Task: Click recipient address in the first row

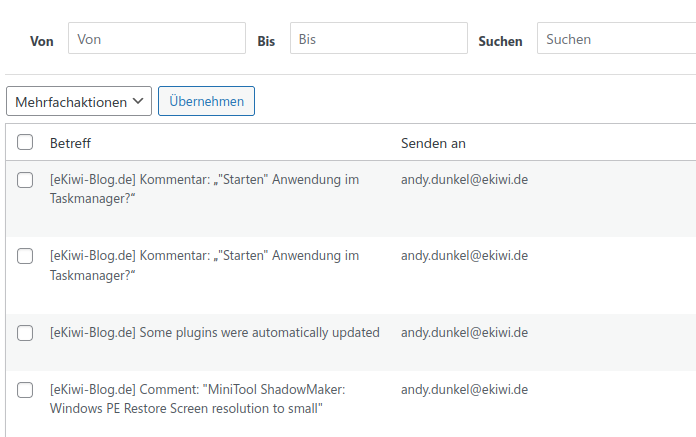Action: 464,180
